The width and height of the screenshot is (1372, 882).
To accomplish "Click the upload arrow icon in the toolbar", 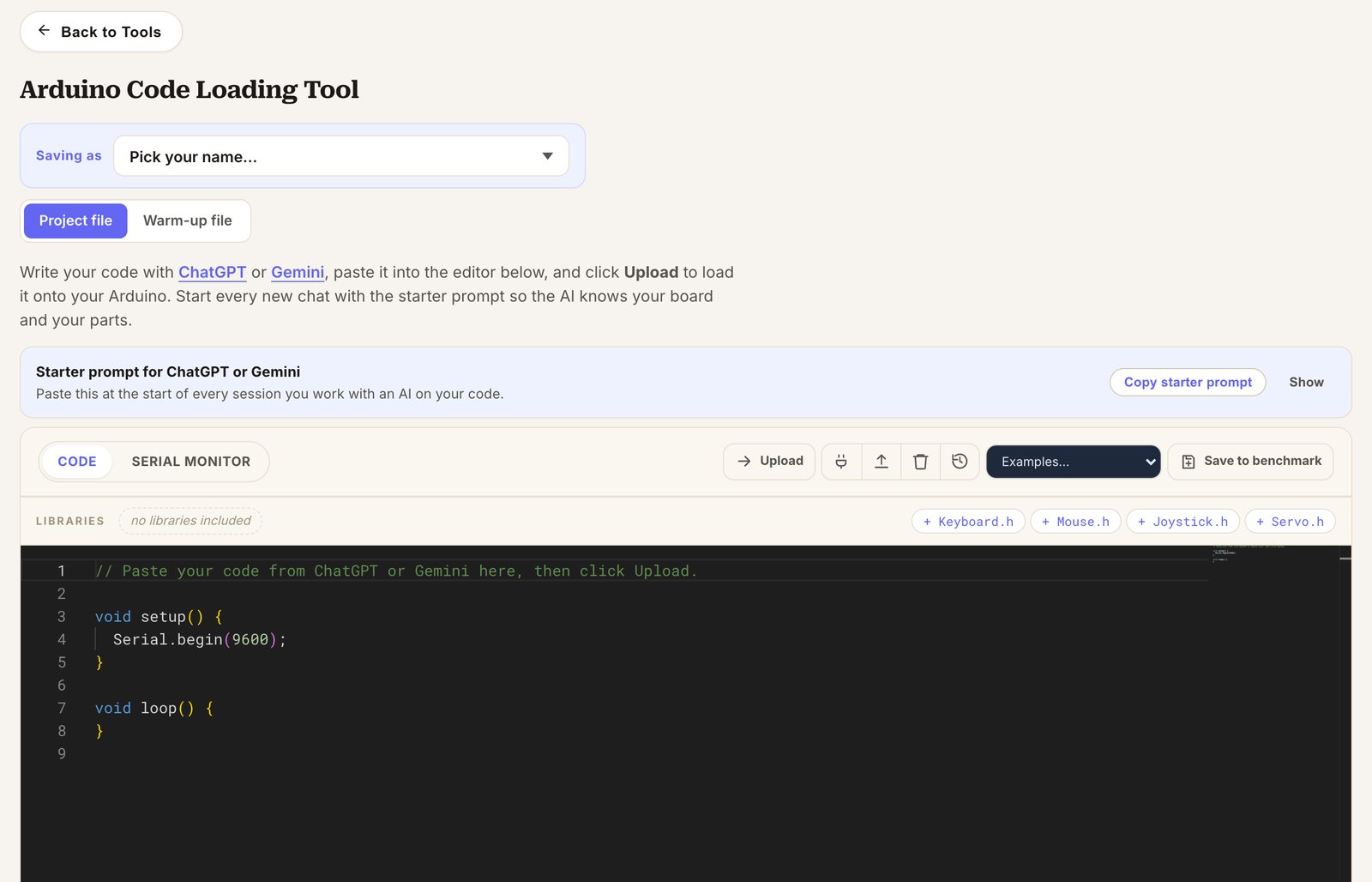I will tap(881, 462).
